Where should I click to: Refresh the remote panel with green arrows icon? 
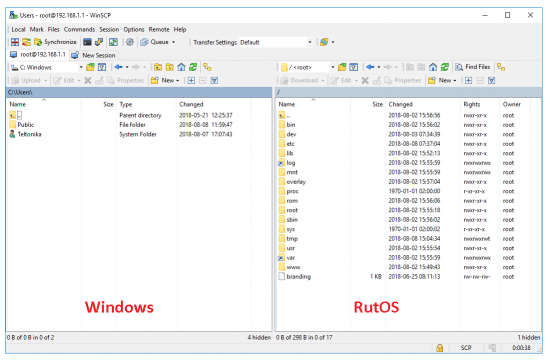coord(445,67)
